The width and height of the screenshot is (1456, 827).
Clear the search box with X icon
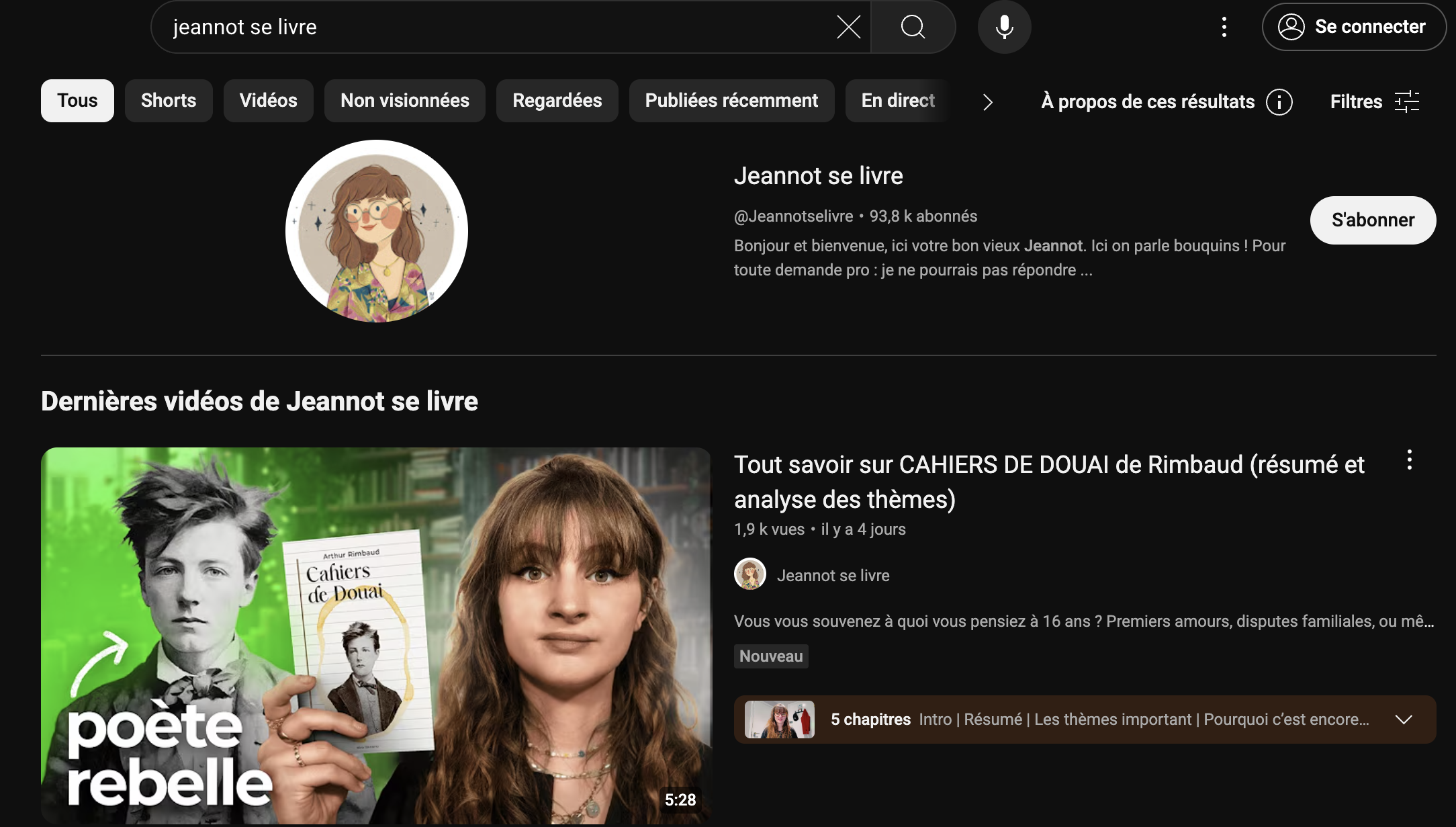pyautogui.click(x=848, y=27)
